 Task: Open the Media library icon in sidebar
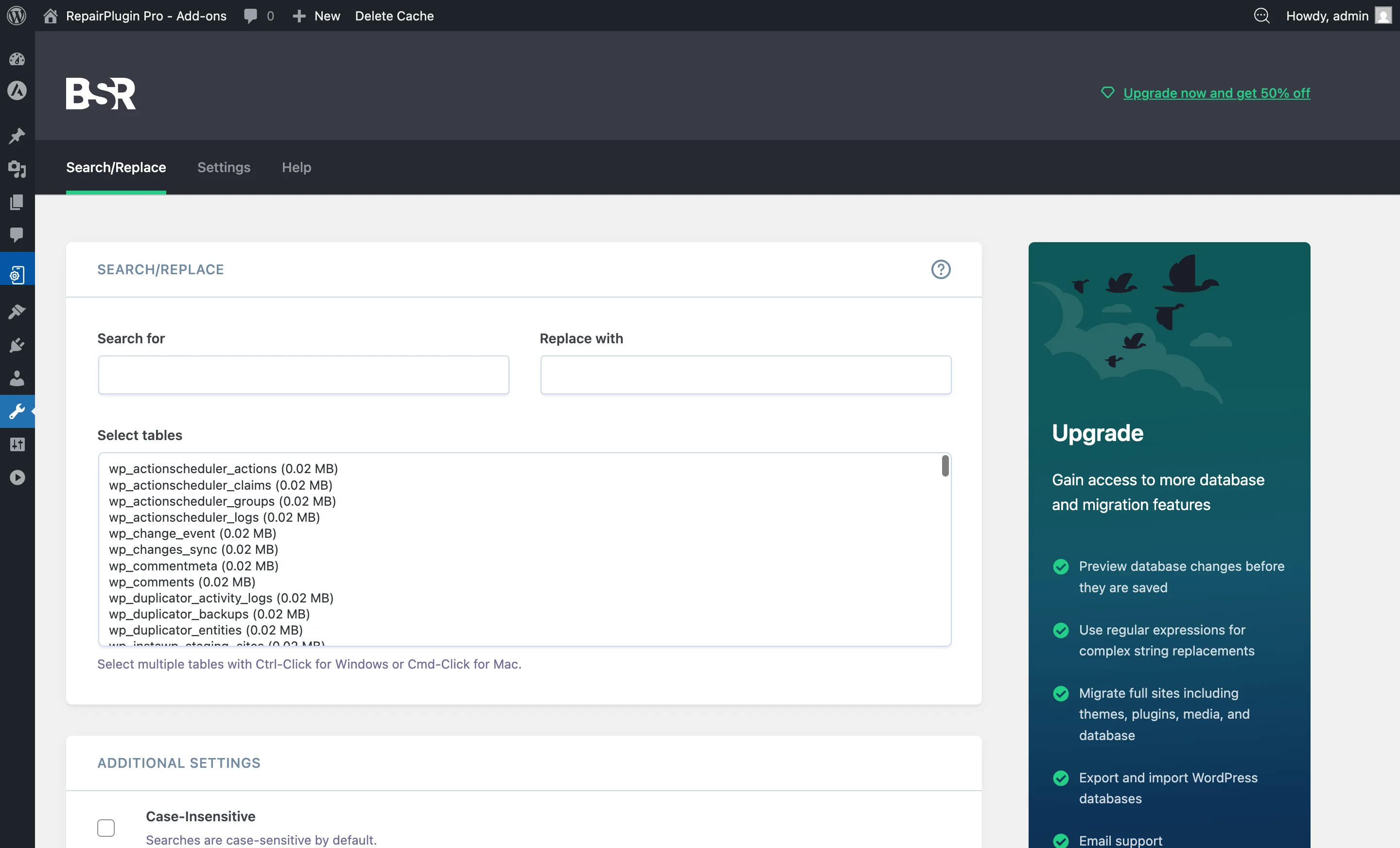[17, 169]
